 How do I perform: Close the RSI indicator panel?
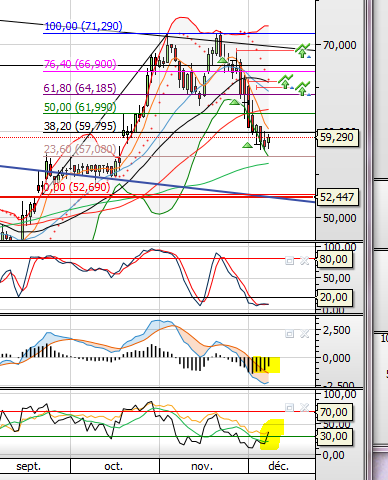[x=304, y=407]
